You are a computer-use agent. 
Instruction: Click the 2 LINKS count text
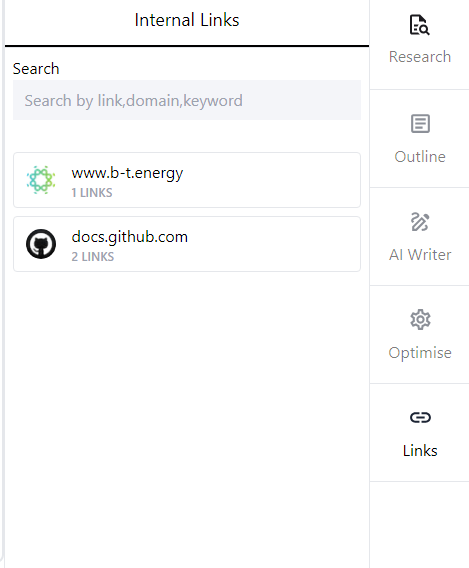click(93, 257)
